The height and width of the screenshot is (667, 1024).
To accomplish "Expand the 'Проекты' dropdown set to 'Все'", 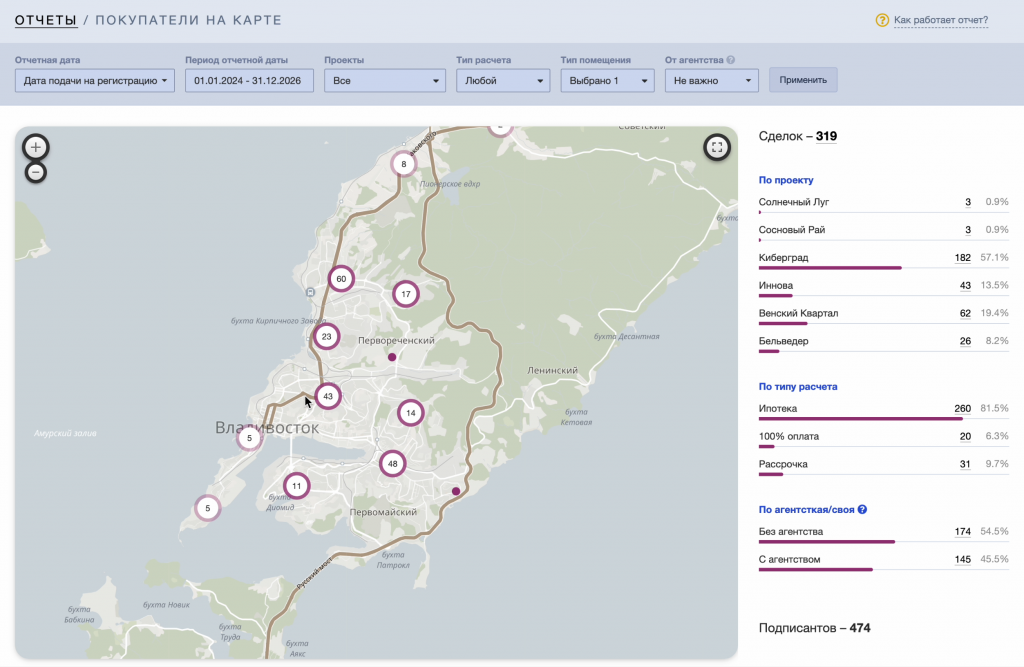I will coord(385,81).
